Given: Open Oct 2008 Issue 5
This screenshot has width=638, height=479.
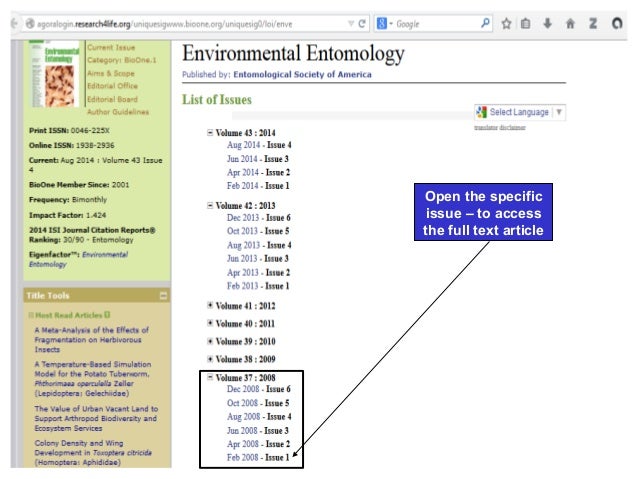Looking at the screenshot, I should (x=258, y=403).
